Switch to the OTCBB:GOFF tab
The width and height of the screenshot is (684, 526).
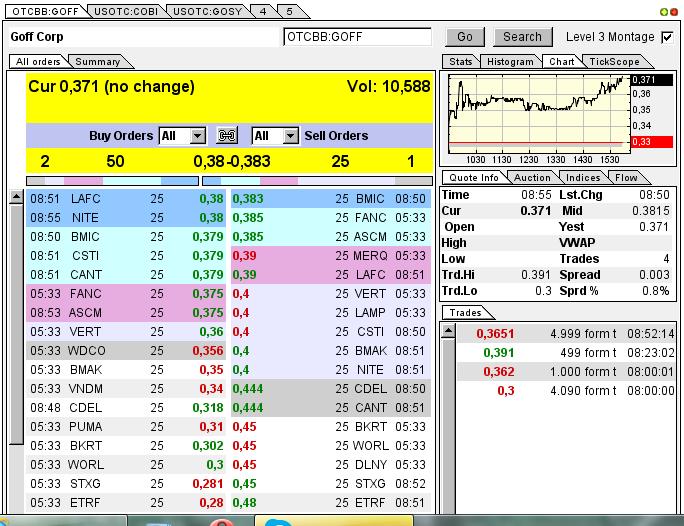point(45,11)
